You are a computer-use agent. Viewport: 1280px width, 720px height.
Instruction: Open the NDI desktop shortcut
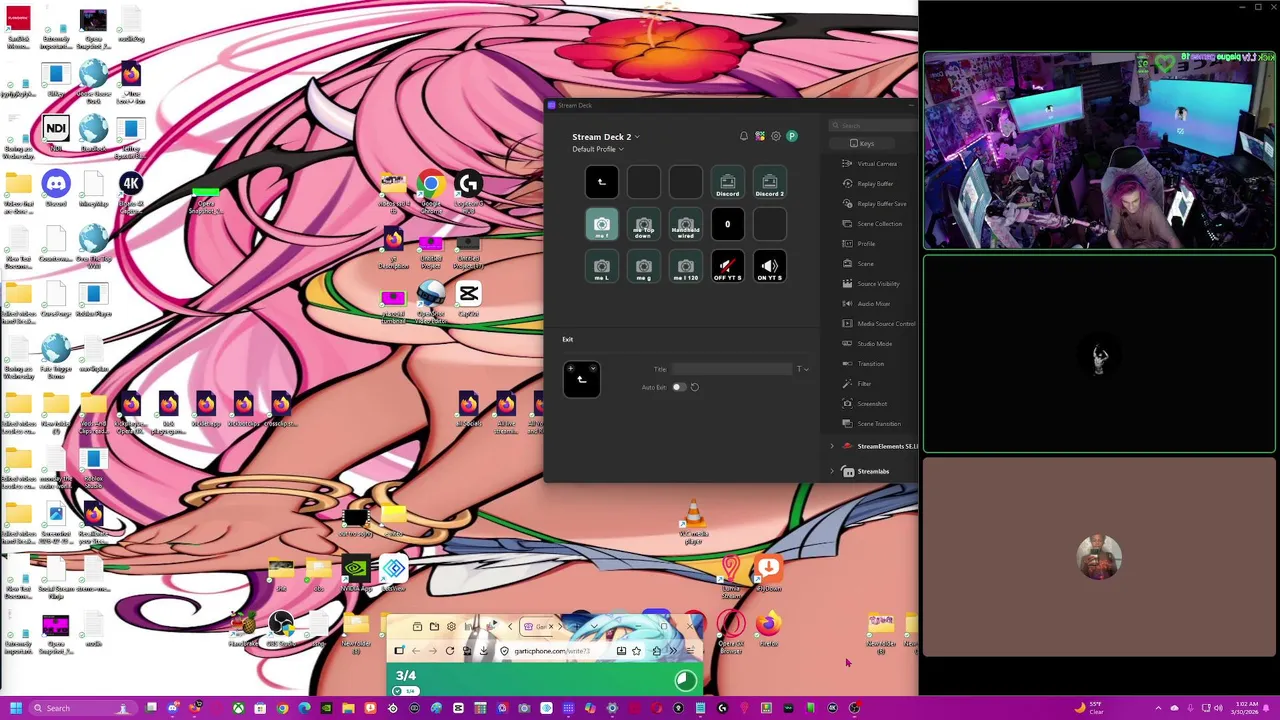point(56,135)
